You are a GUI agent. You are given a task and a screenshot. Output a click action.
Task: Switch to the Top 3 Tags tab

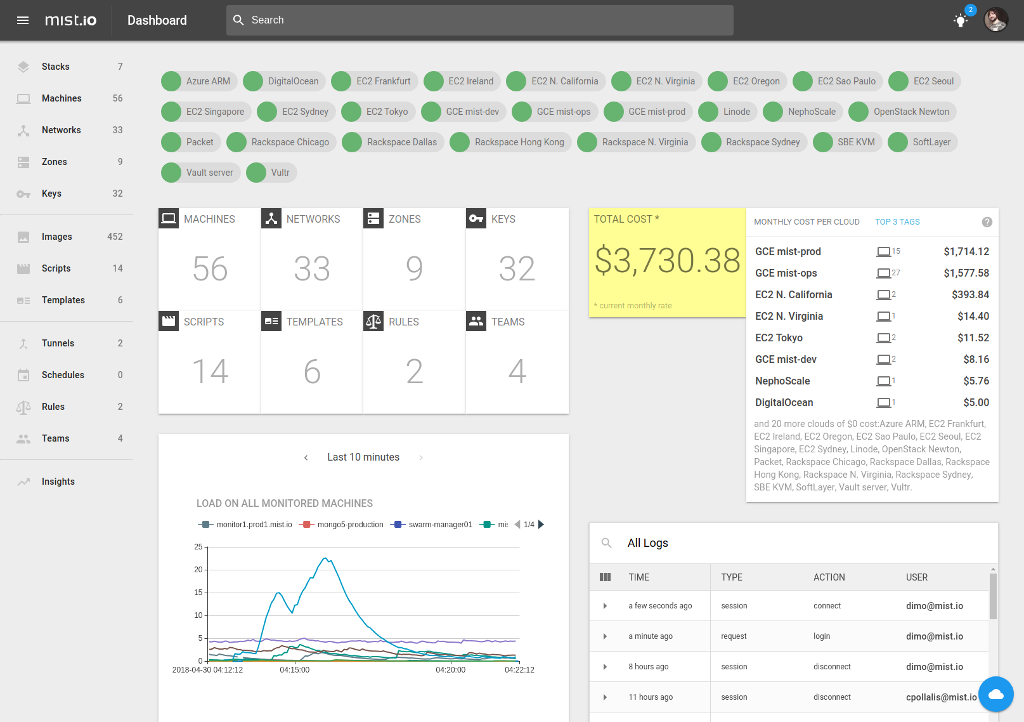tap(897, 222)
